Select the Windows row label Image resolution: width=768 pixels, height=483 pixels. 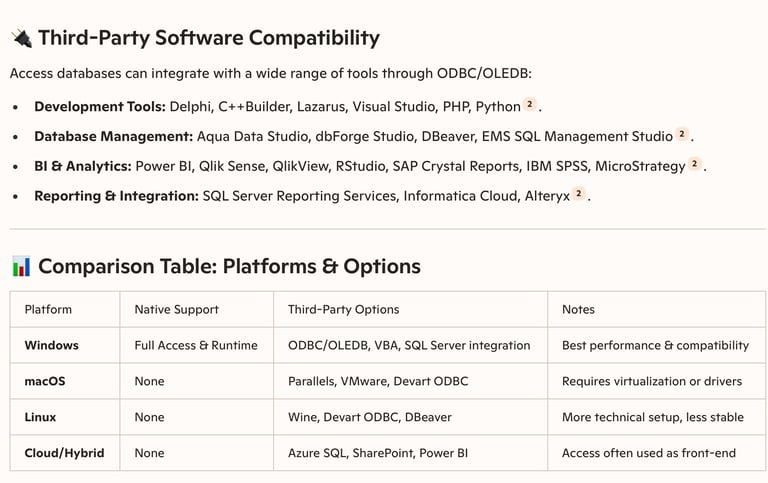pos(51,346)
